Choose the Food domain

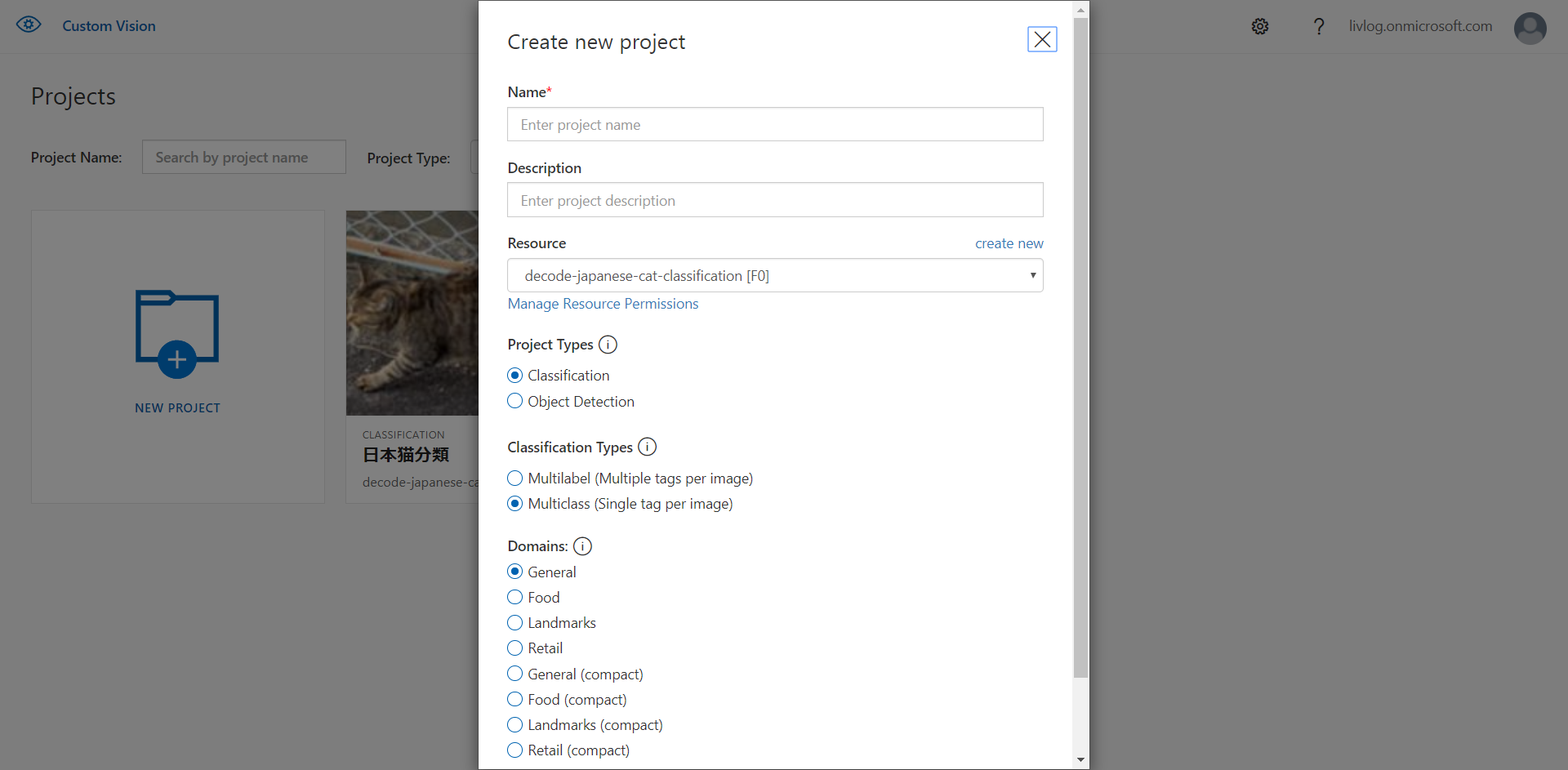(514, 597)
